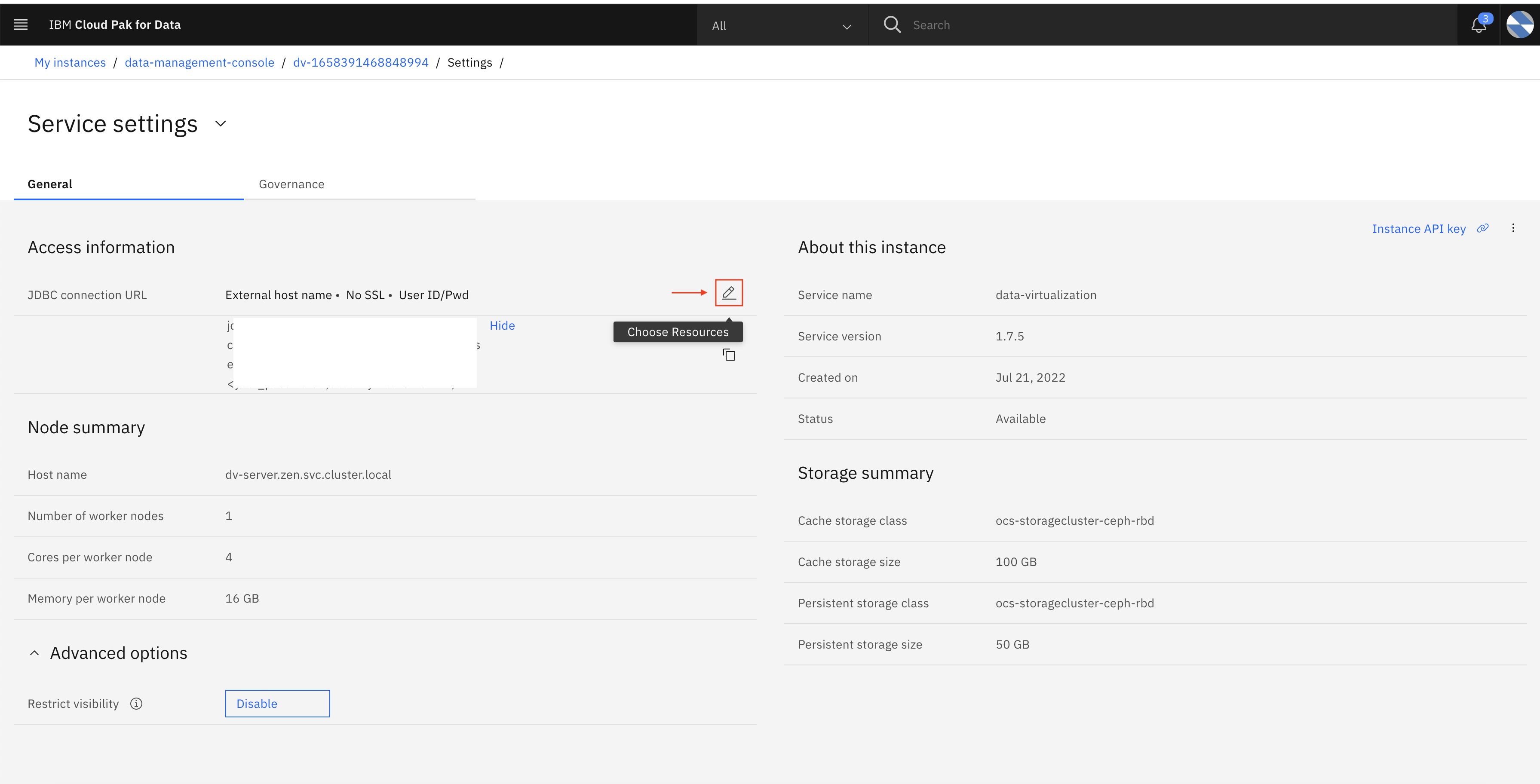Disable restrict visibility
Screen dimensions: 1540x784
point(277,703)
